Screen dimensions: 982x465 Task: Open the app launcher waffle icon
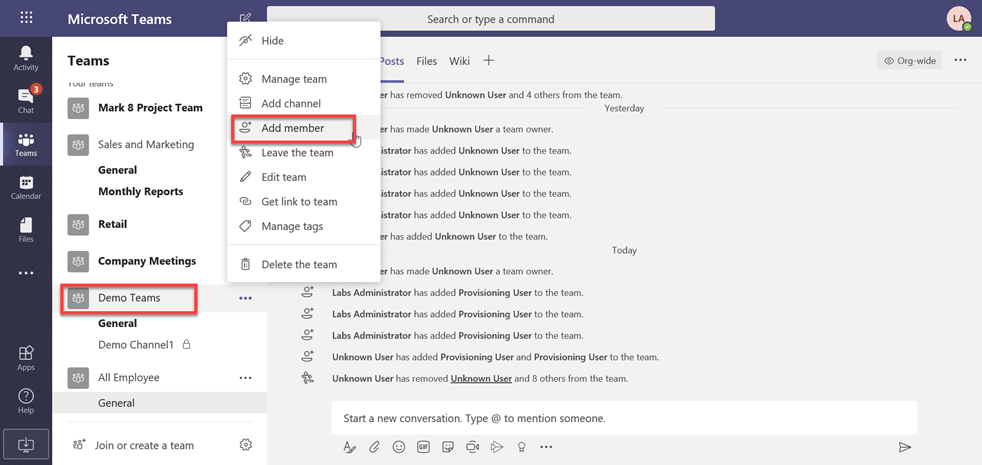(26, 18)
